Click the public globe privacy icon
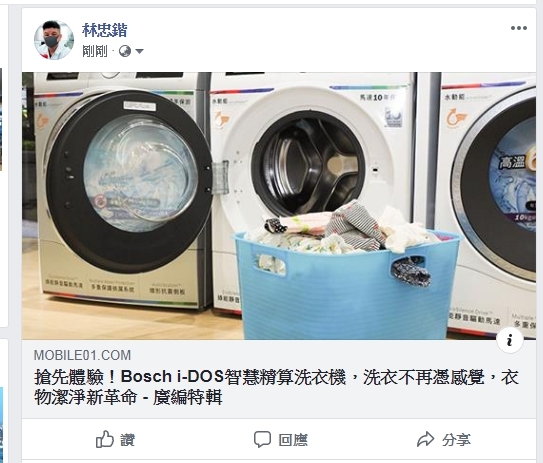Image resolution: width=543 pixels, height=463 pixels. click(x=125, y=51)
